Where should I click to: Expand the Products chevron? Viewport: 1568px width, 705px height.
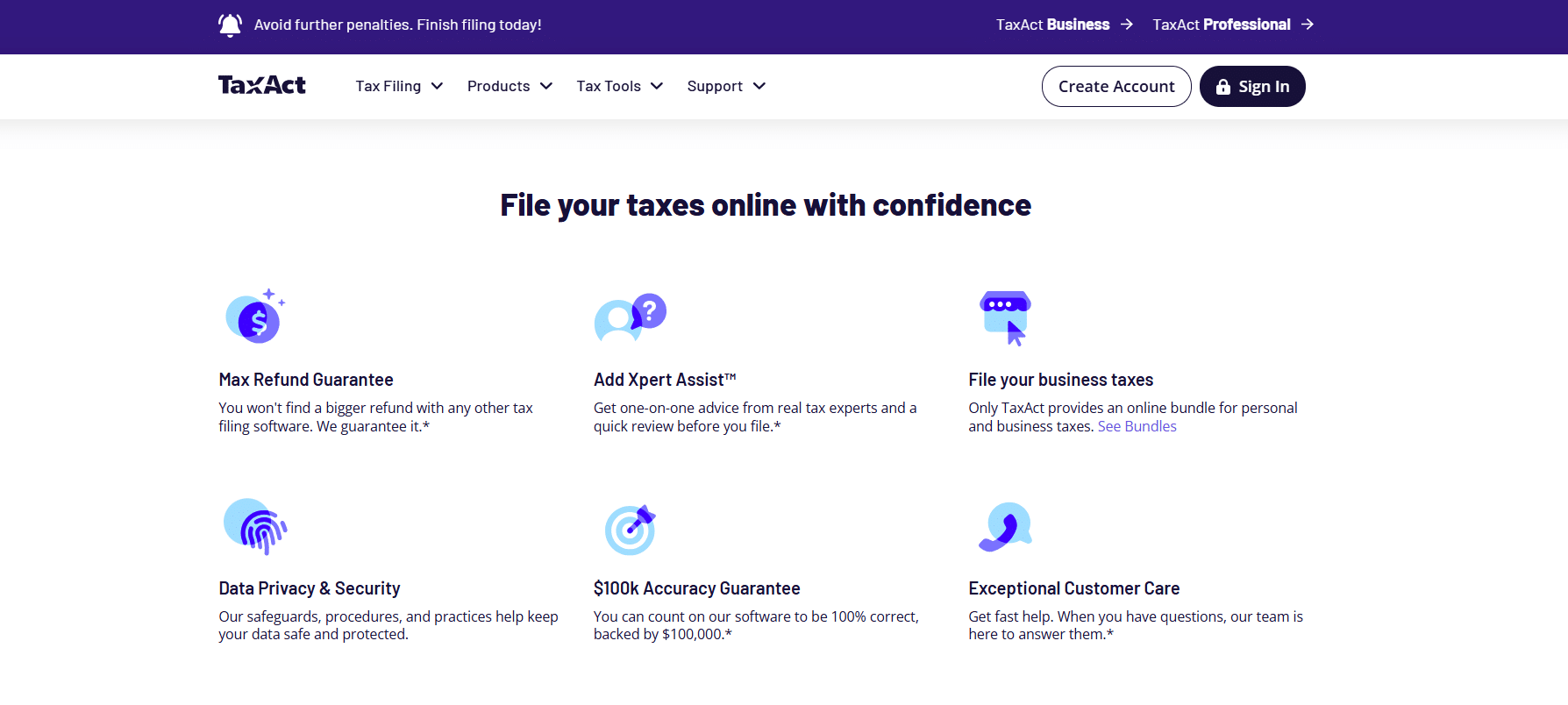pos(546,86)
